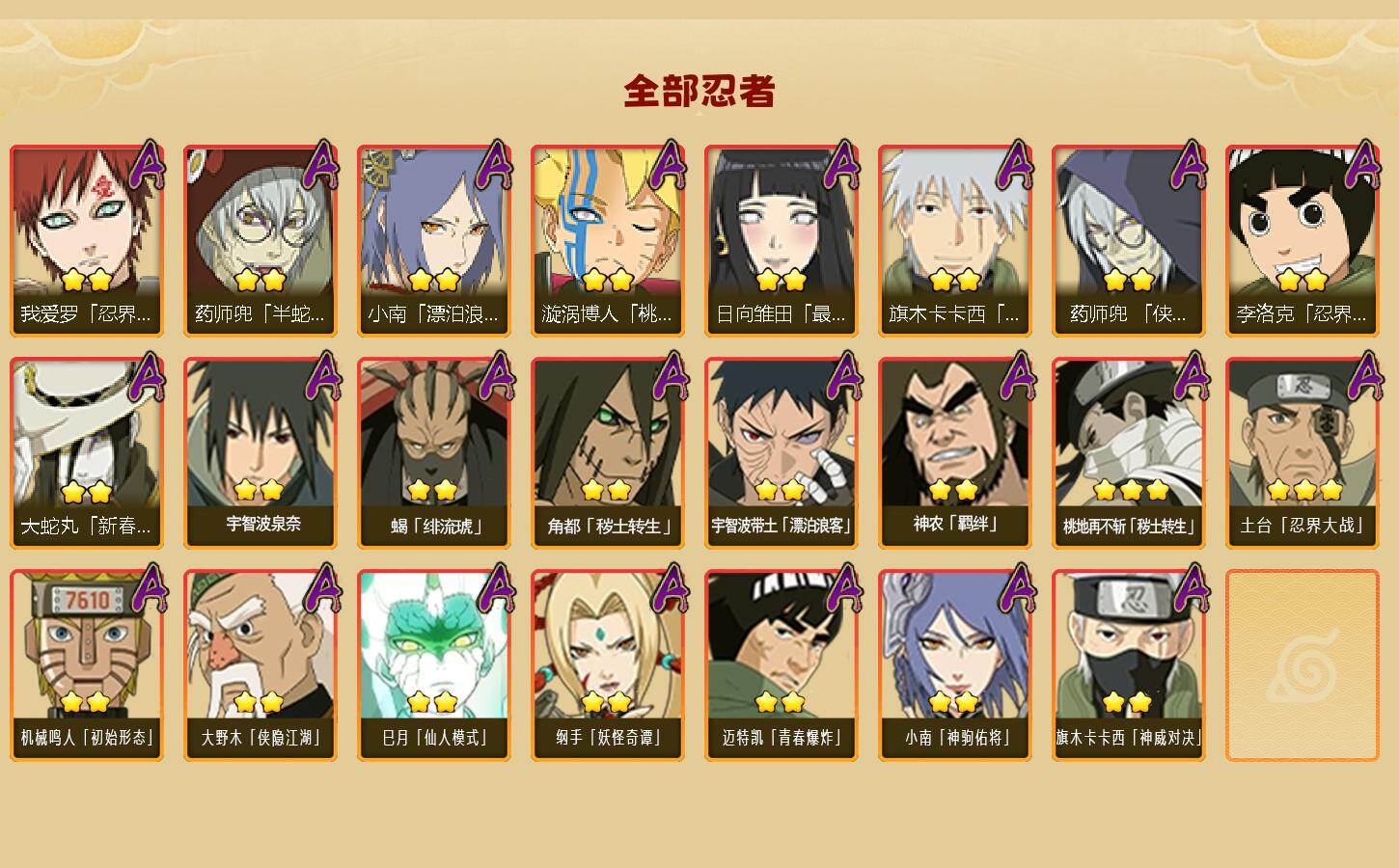Open the 李洛克「忍界」ninja card
The image size is (1399, 868).
click(1303, 241)
